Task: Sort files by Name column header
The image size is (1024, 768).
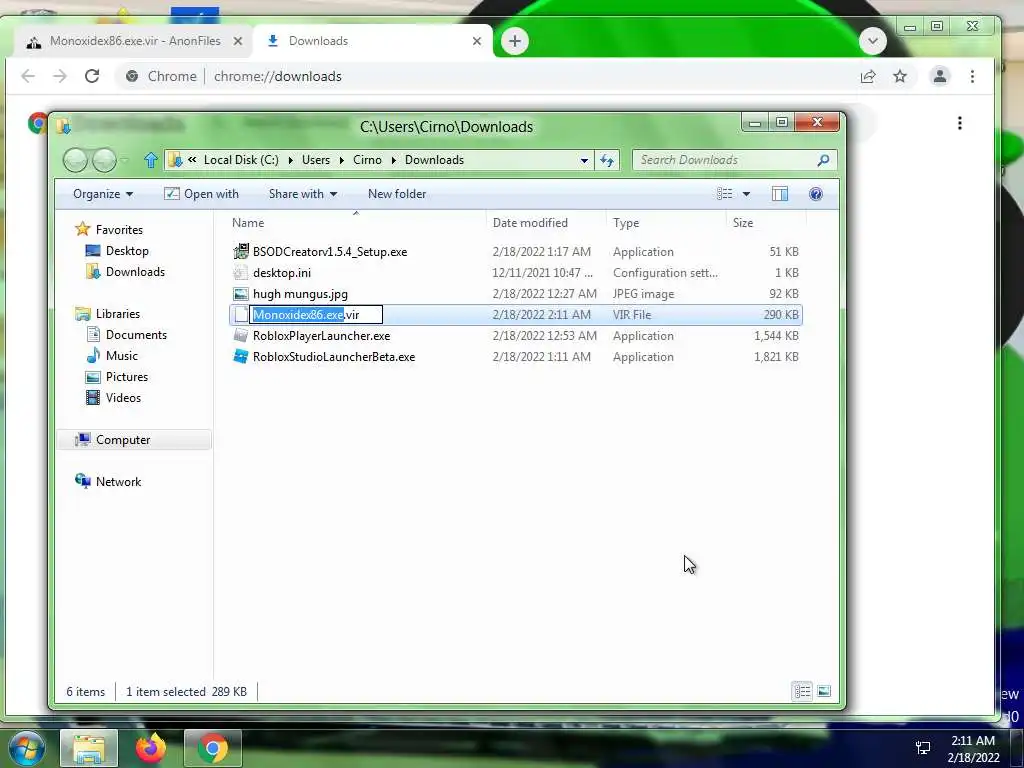Action: pos(356,223)
